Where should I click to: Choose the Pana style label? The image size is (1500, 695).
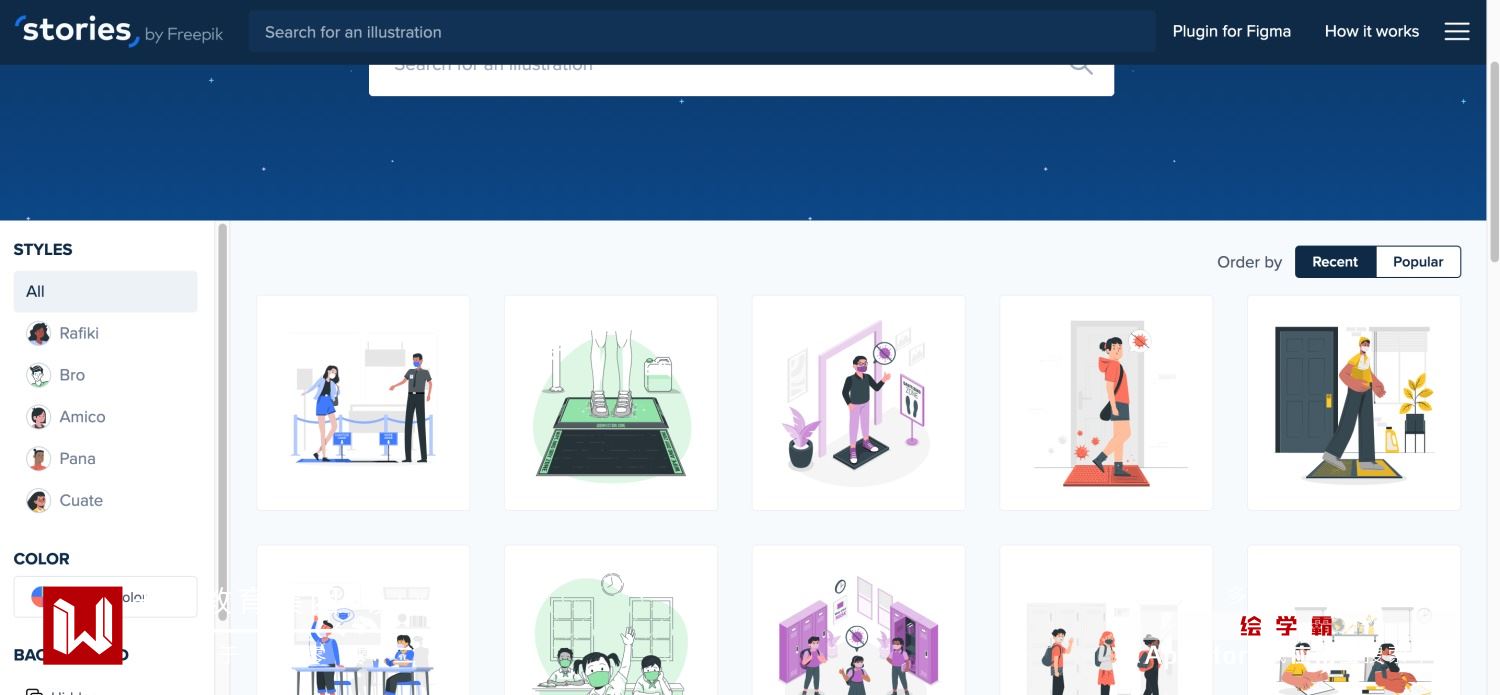click(x=77, y=459)
